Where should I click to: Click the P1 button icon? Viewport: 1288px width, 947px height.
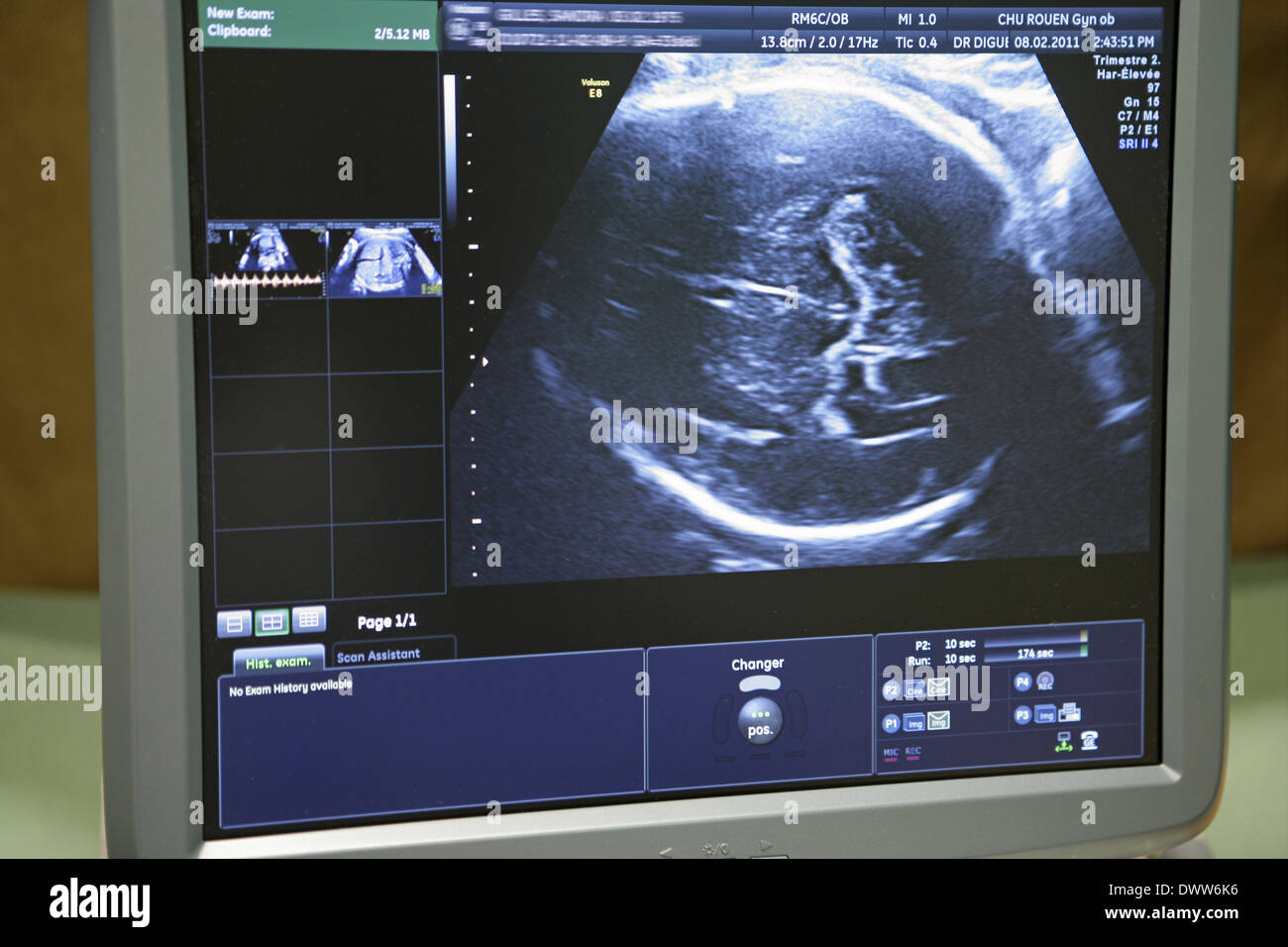pos(891,723)
